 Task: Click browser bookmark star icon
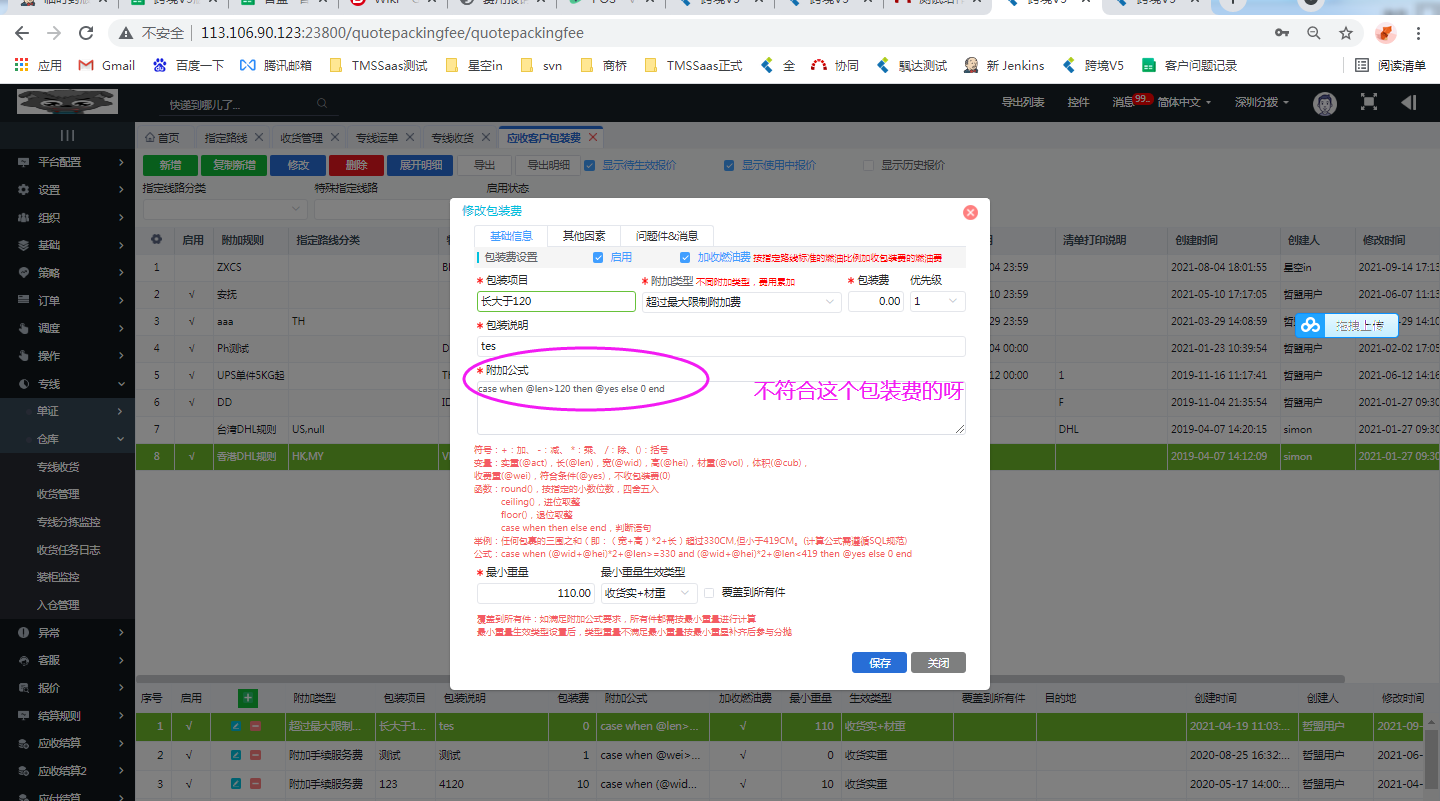pyautogui.click(x=1346, y=33)
